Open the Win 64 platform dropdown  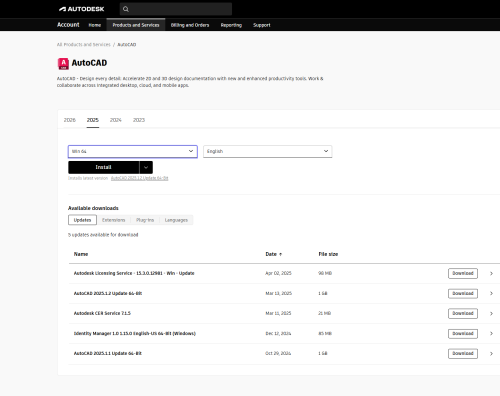click(133, 151)
